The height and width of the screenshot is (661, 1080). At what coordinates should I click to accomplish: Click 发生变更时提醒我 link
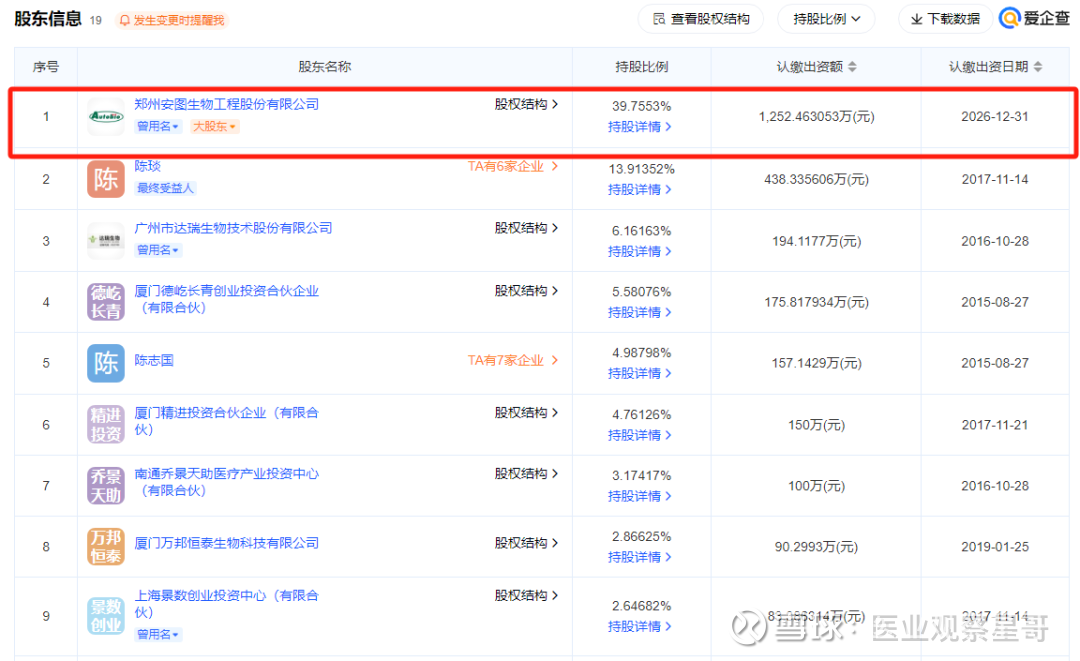pos(178,21)
